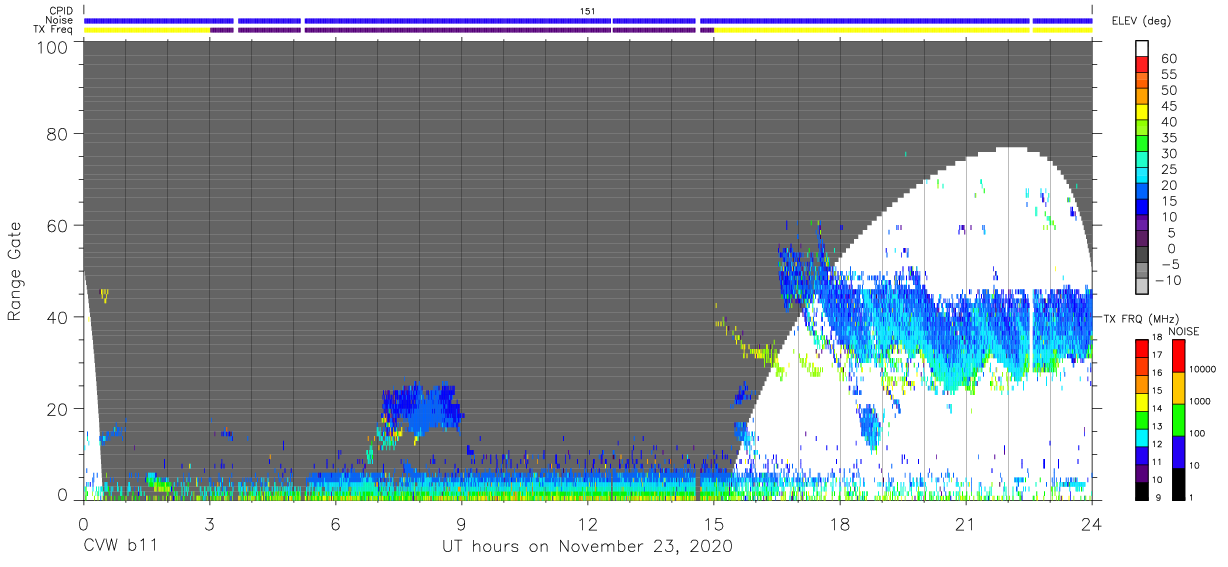Viewport: 1228px width, 567px height.
Task: Click the CPID value '151'
Action: pyautogui.click(x=588, y=10)
